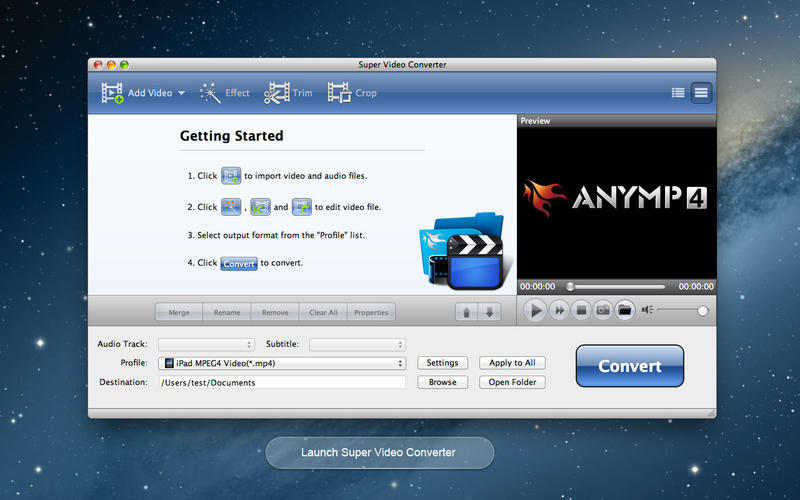Open snapshot folder icon in preview controls
The width and height of the screenshot is (800, 500).
[625, 310]
